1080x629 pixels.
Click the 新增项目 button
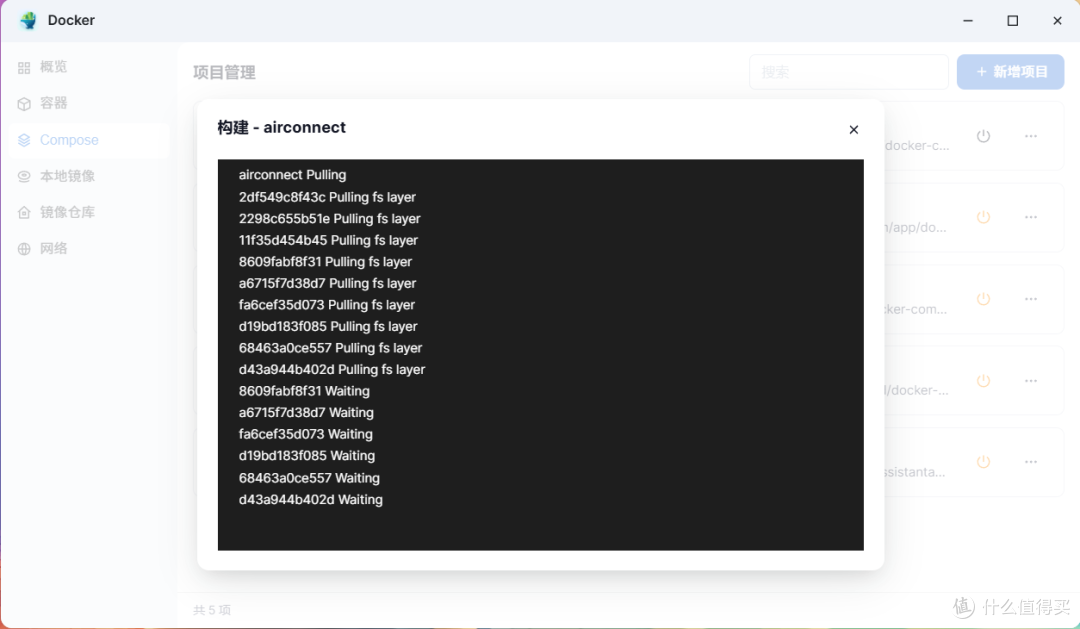click(1010, 72)
